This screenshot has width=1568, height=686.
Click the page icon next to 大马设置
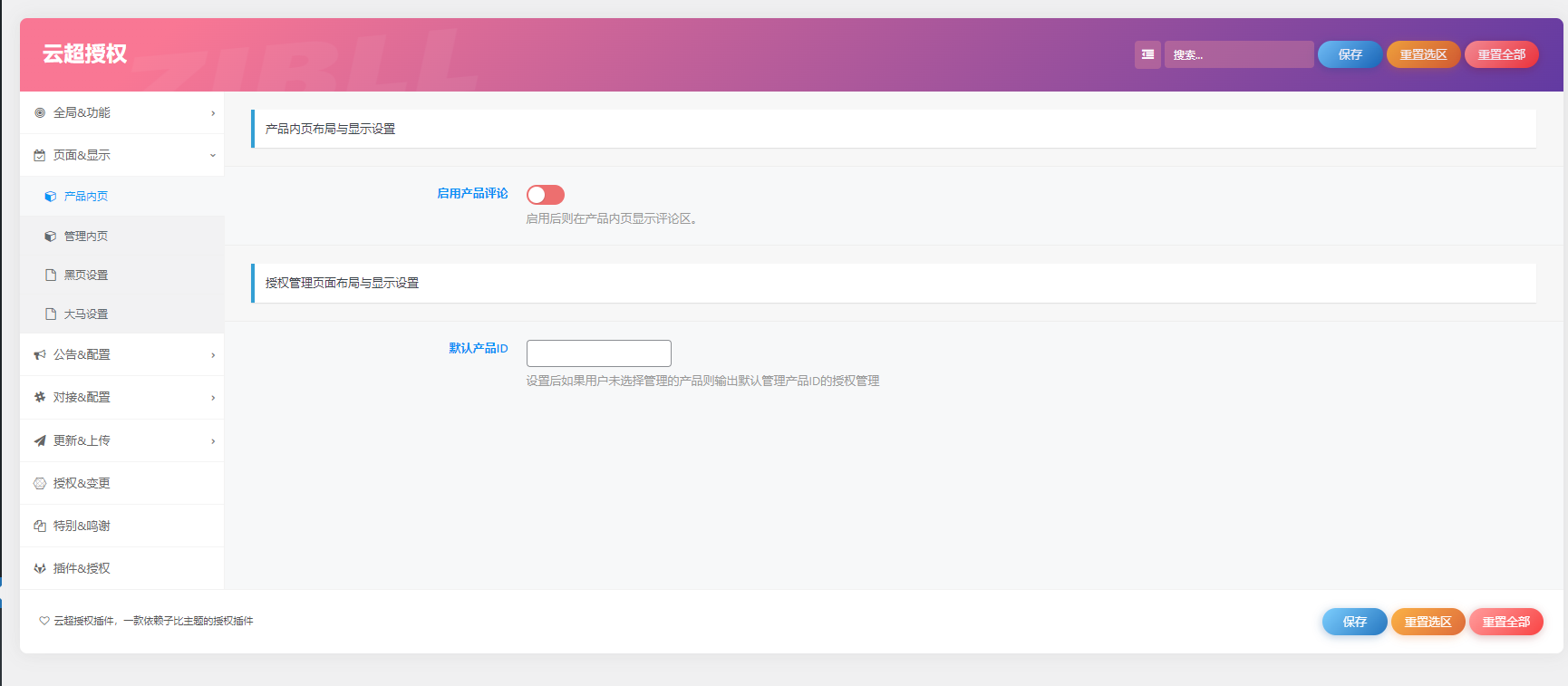click(x=51, y=314)
